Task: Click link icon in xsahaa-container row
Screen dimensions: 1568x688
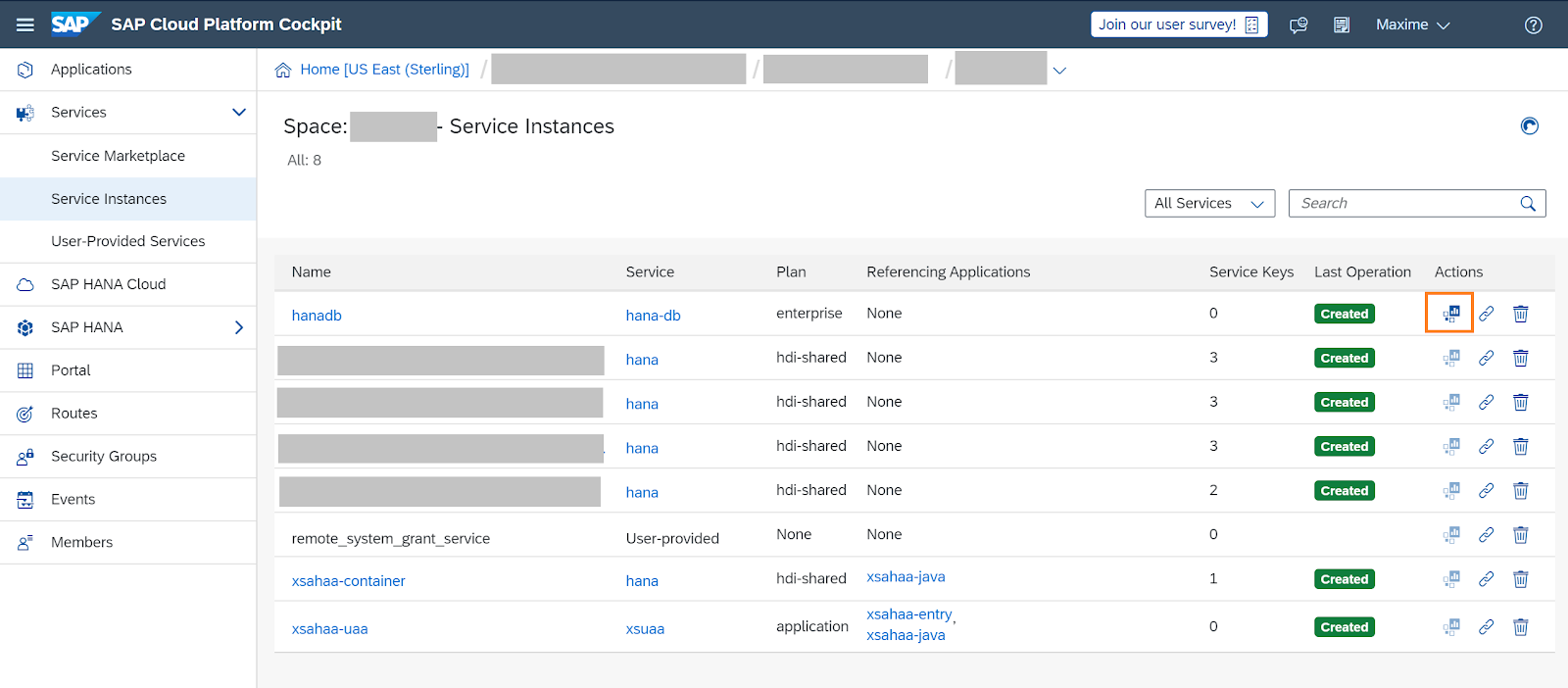Action: (x=1487, y=579)
